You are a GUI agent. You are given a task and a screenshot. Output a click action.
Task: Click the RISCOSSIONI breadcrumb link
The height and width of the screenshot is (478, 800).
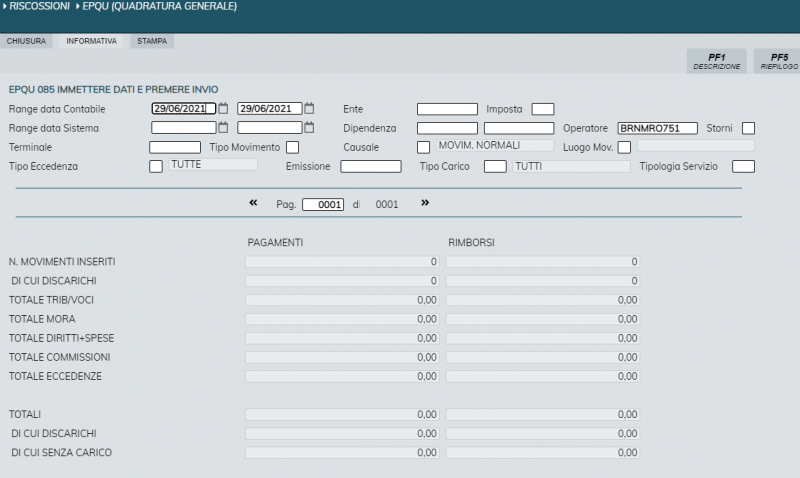click(40, 7)
